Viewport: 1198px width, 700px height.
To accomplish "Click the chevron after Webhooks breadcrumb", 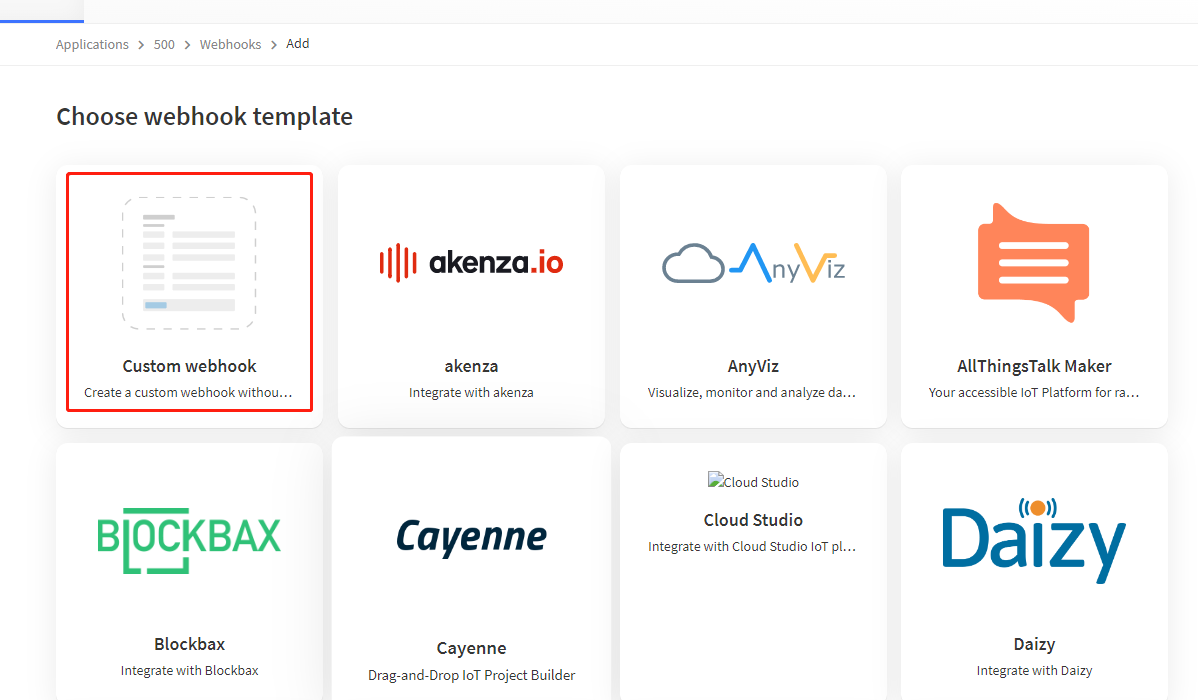I will pos(274,45).
